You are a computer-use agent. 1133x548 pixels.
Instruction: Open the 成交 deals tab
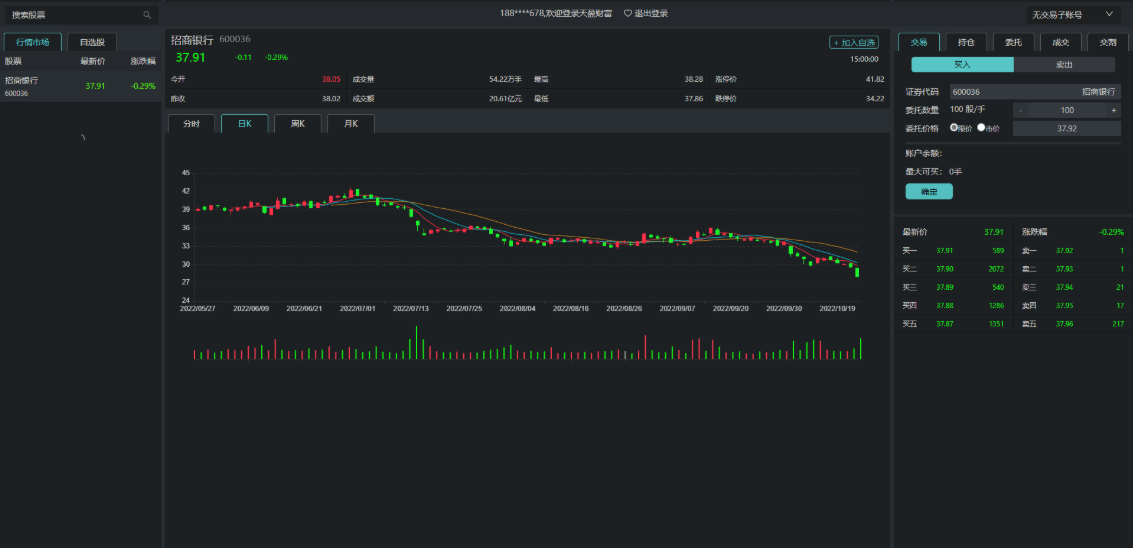(1061, 43)
